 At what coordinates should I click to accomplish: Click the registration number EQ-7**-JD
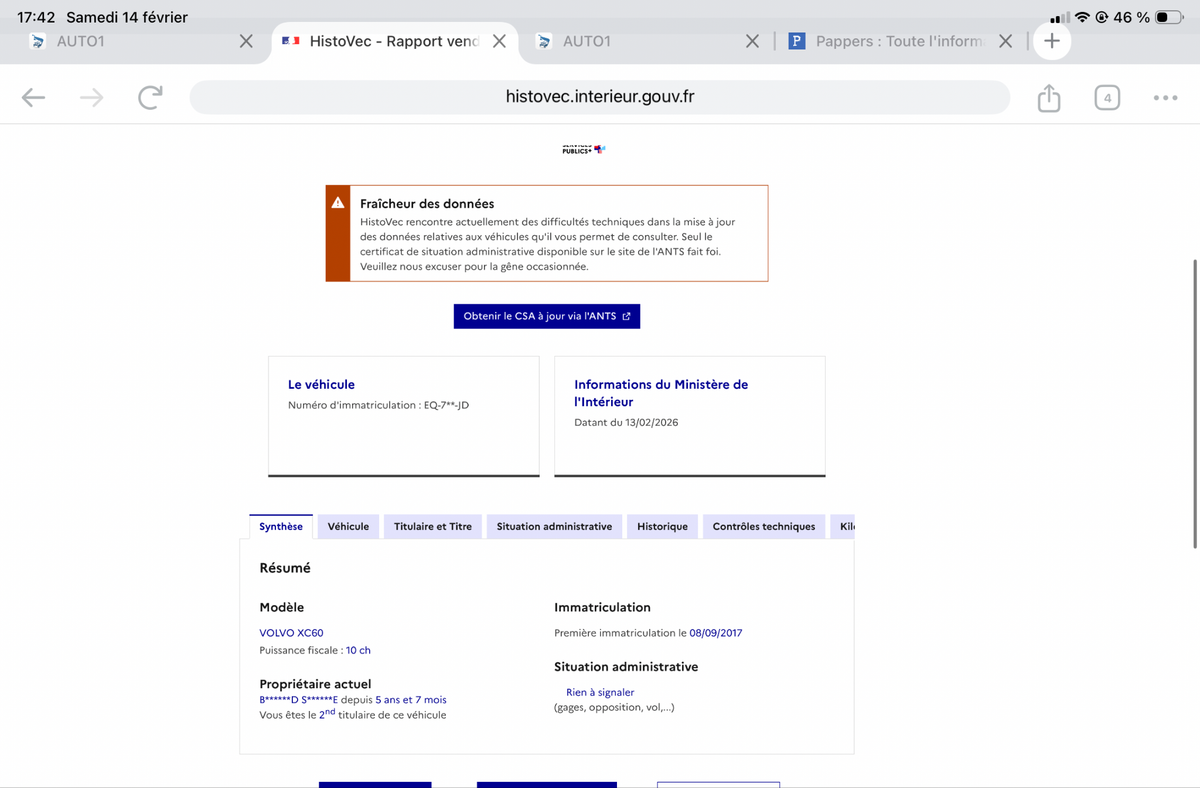coord(447,405)
